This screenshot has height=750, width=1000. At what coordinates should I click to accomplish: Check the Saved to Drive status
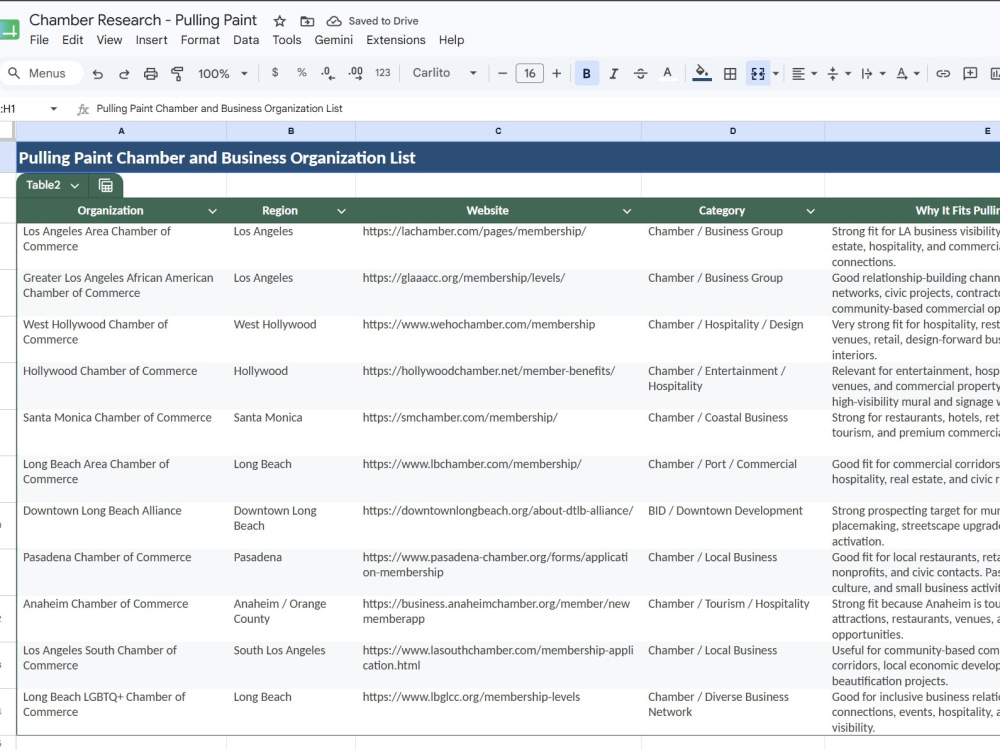click(x=372, y=21)
